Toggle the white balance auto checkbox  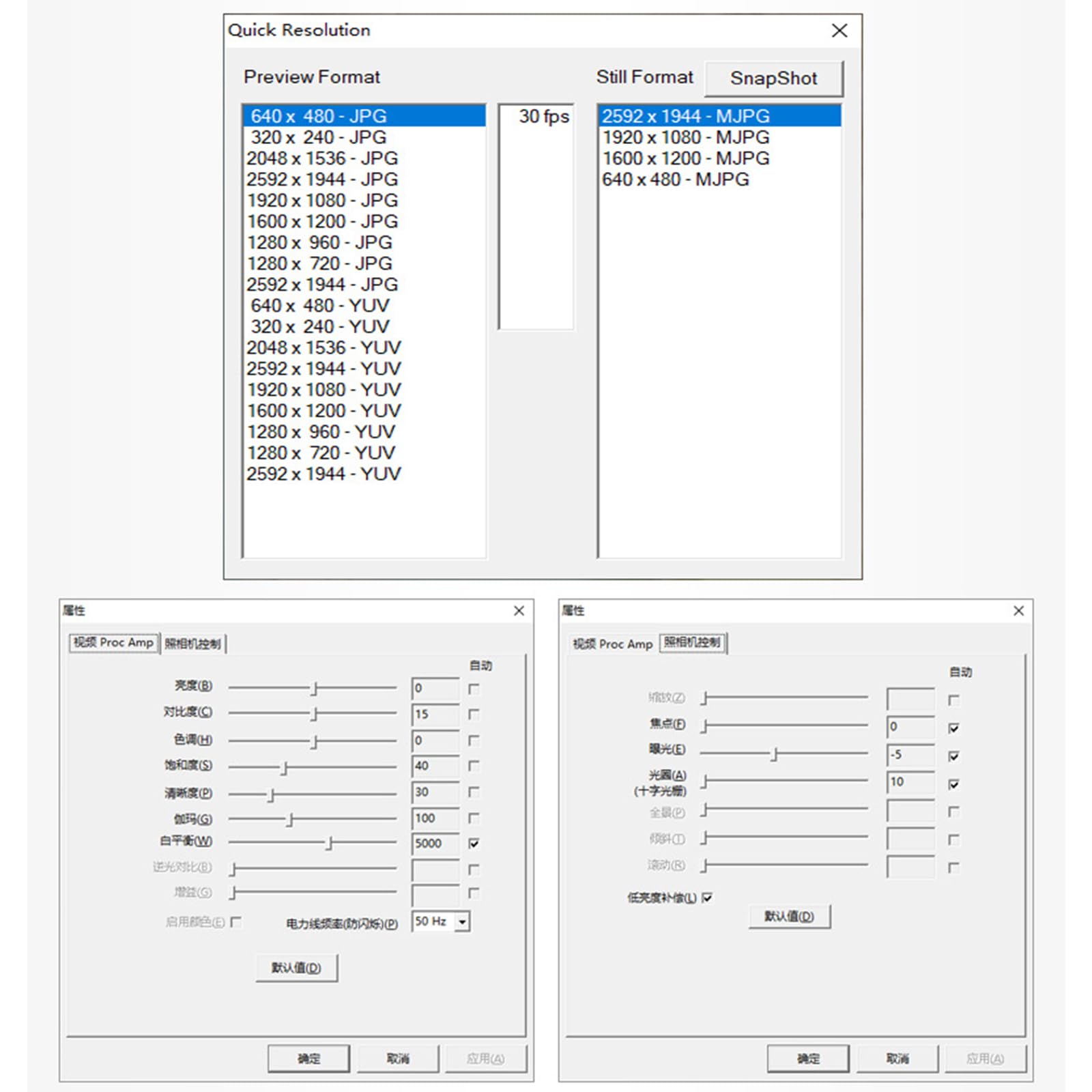(474, 844)
